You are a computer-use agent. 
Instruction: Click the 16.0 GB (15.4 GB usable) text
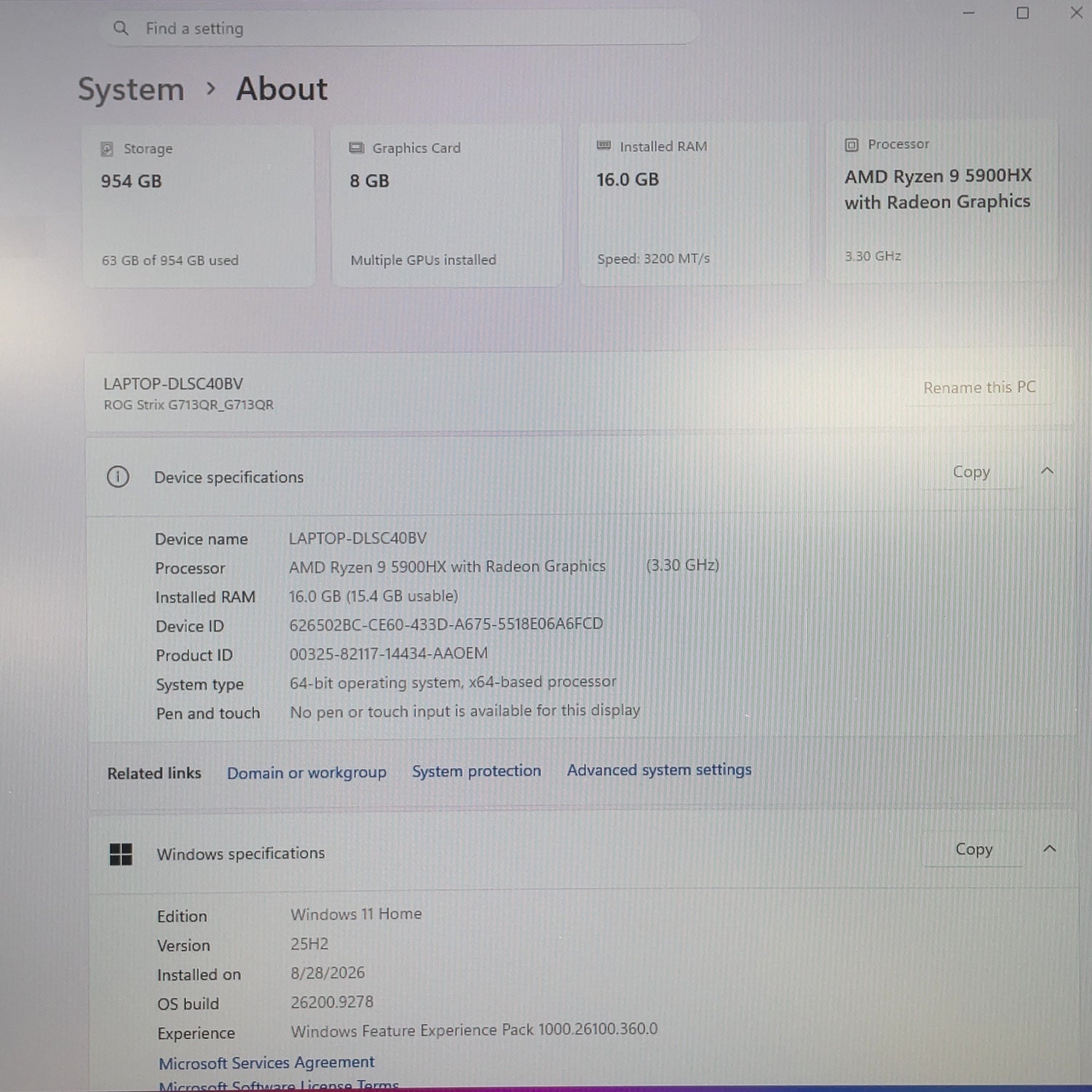point(373,596)
